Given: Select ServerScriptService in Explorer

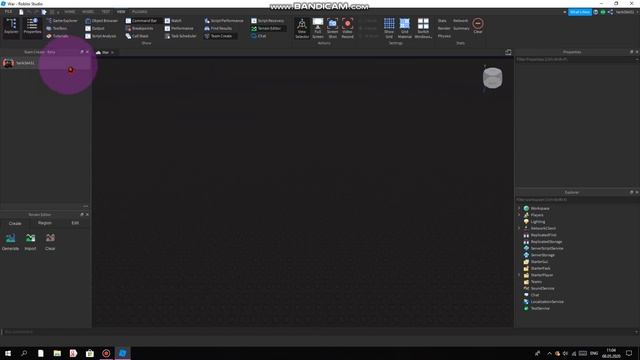Looking at the screenshot, I should [547, 248].
